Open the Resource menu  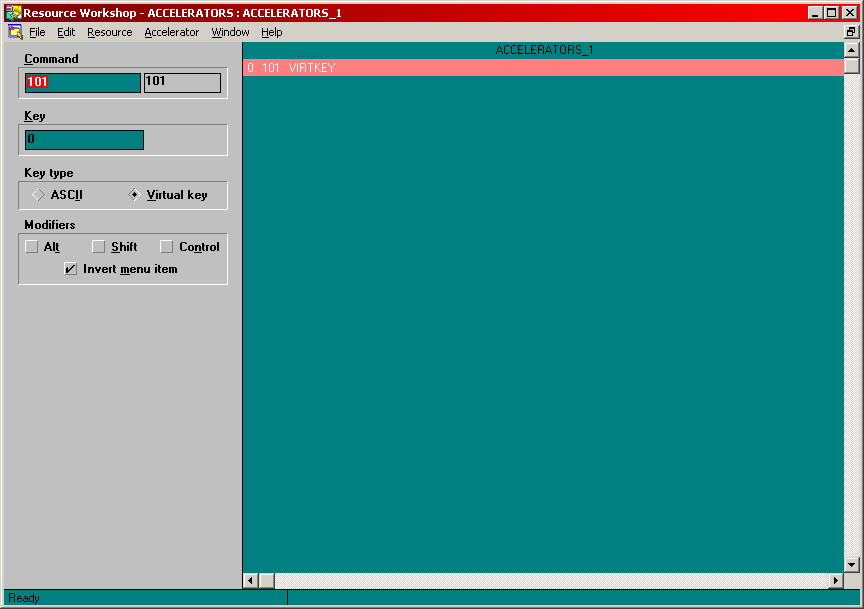coord(109,32)
